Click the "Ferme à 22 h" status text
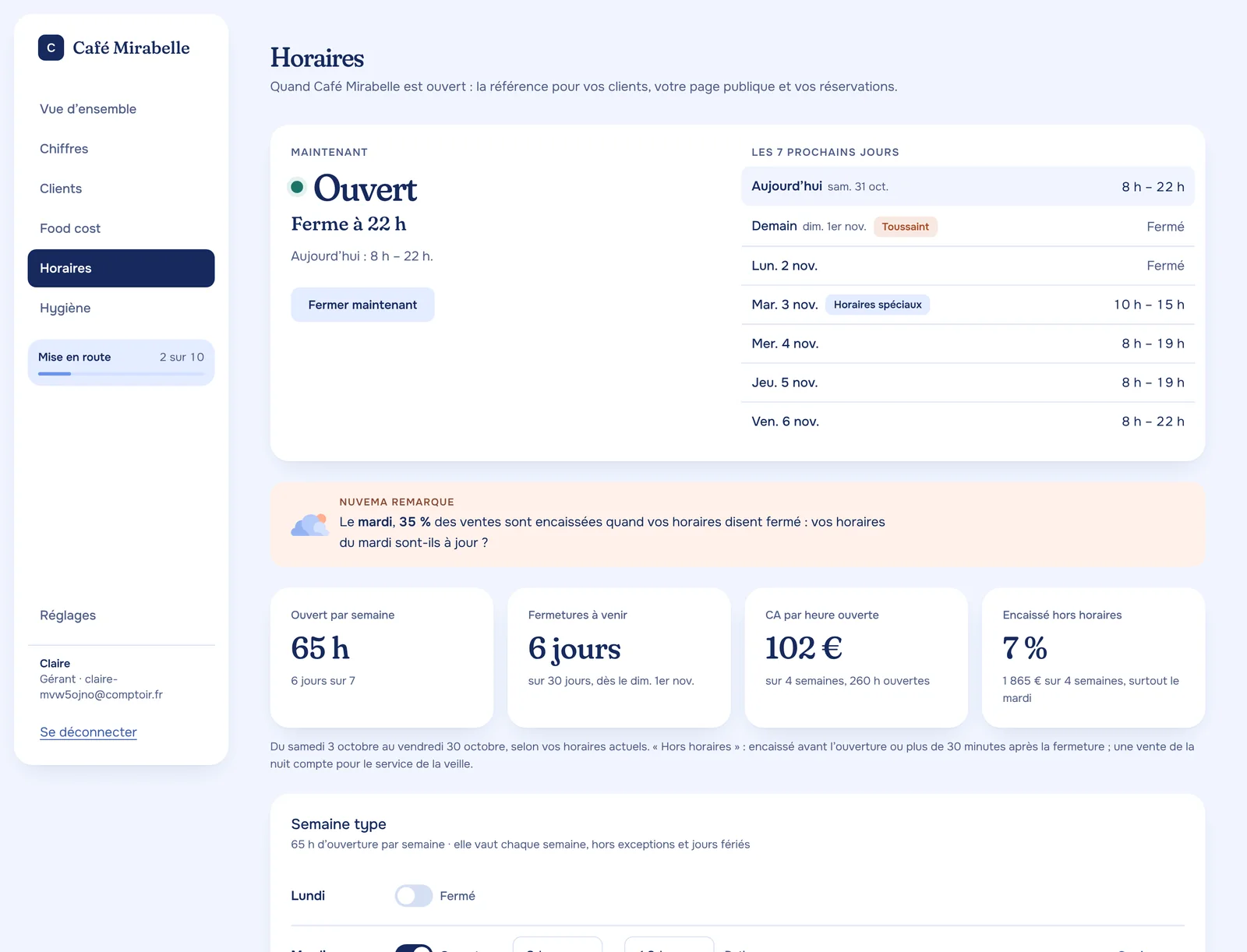Image resolution: width=1247 pixels, height=952 pixels. click(348, 224)
